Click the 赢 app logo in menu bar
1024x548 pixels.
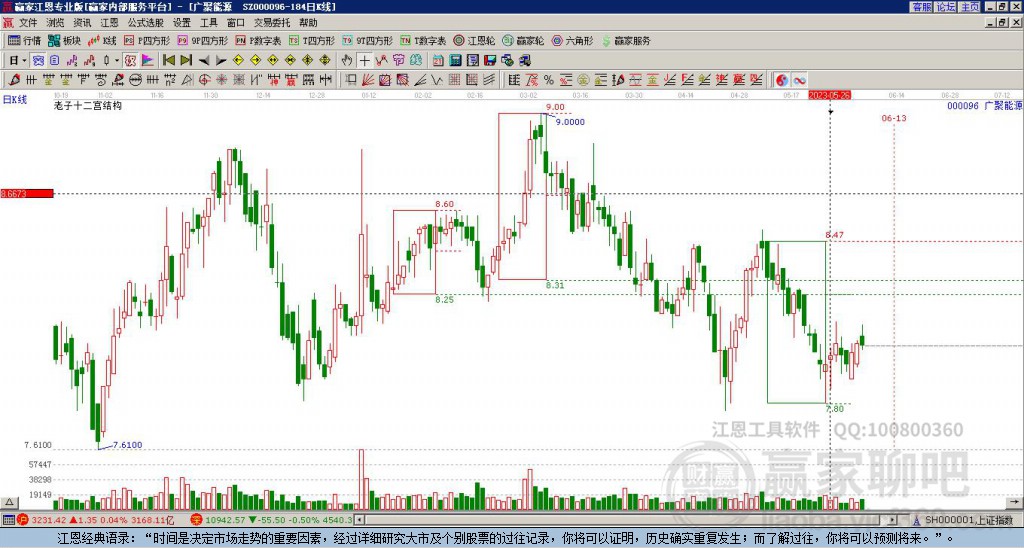[8, 23]
